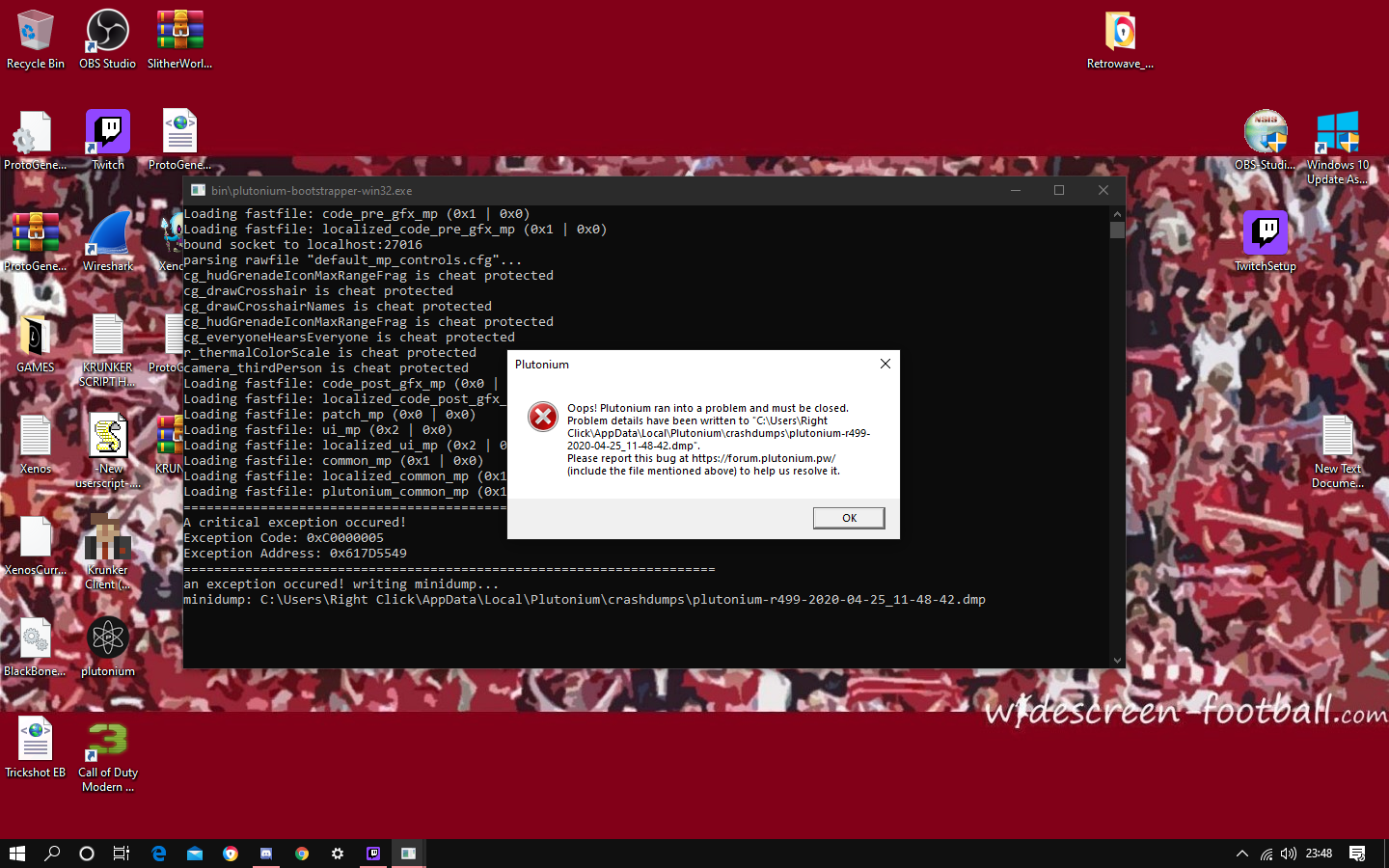Select ProtoGene archive icon beside Wireshark
This screenshot has height=868, width=1389.
36,242
